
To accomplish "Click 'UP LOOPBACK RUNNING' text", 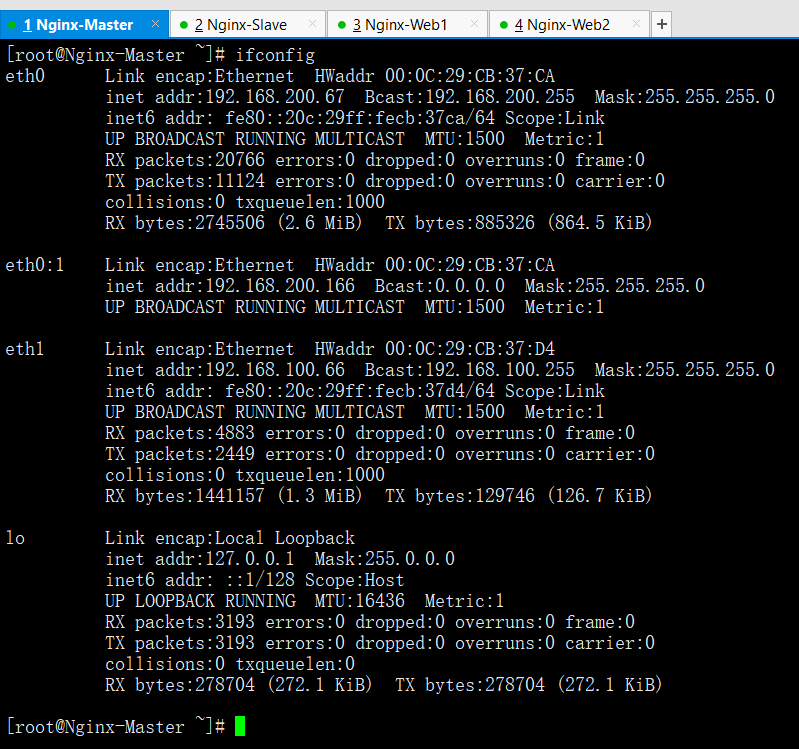I will pyautogui.click(x=200, y=601).
